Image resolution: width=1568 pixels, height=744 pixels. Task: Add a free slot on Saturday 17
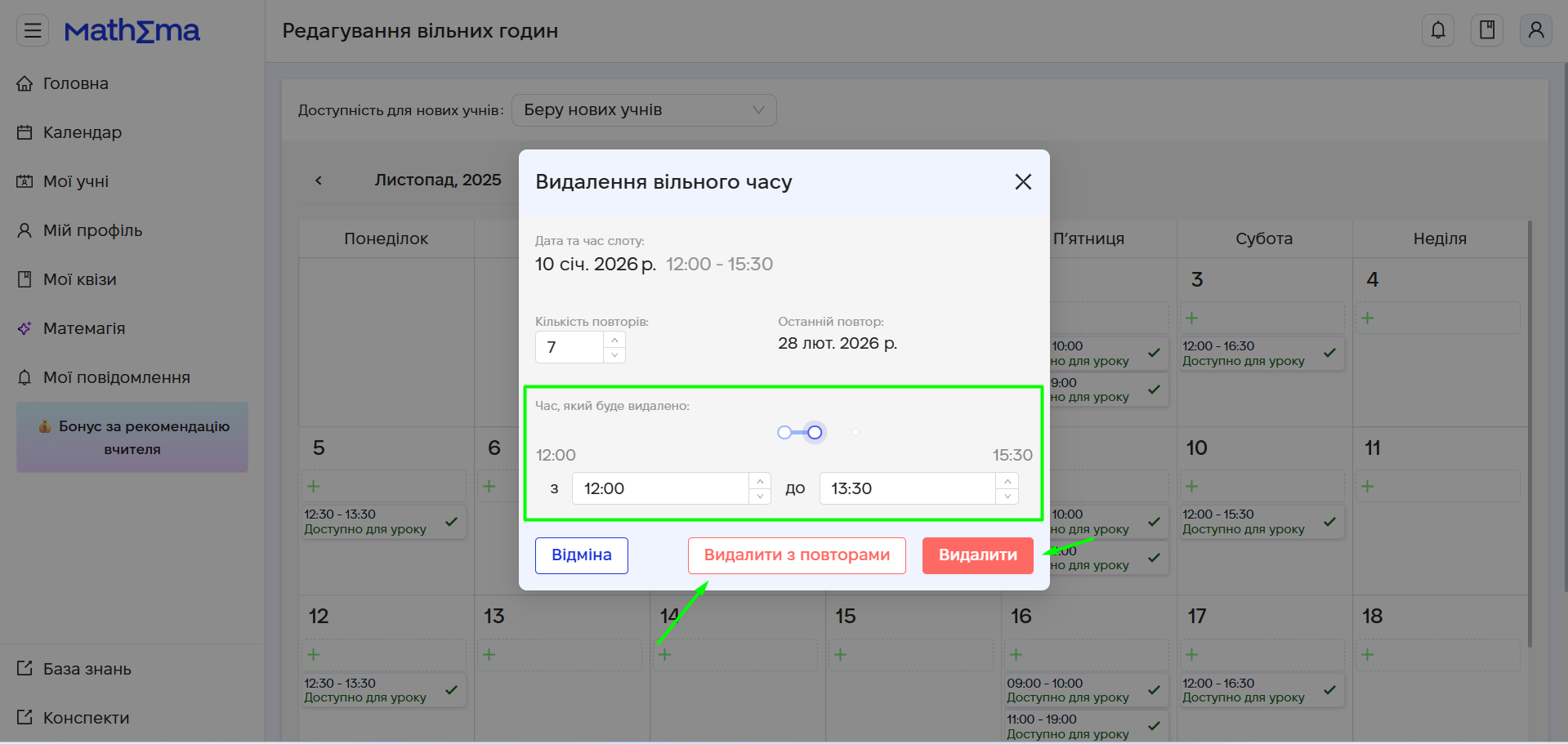(x=1192, y=655)
